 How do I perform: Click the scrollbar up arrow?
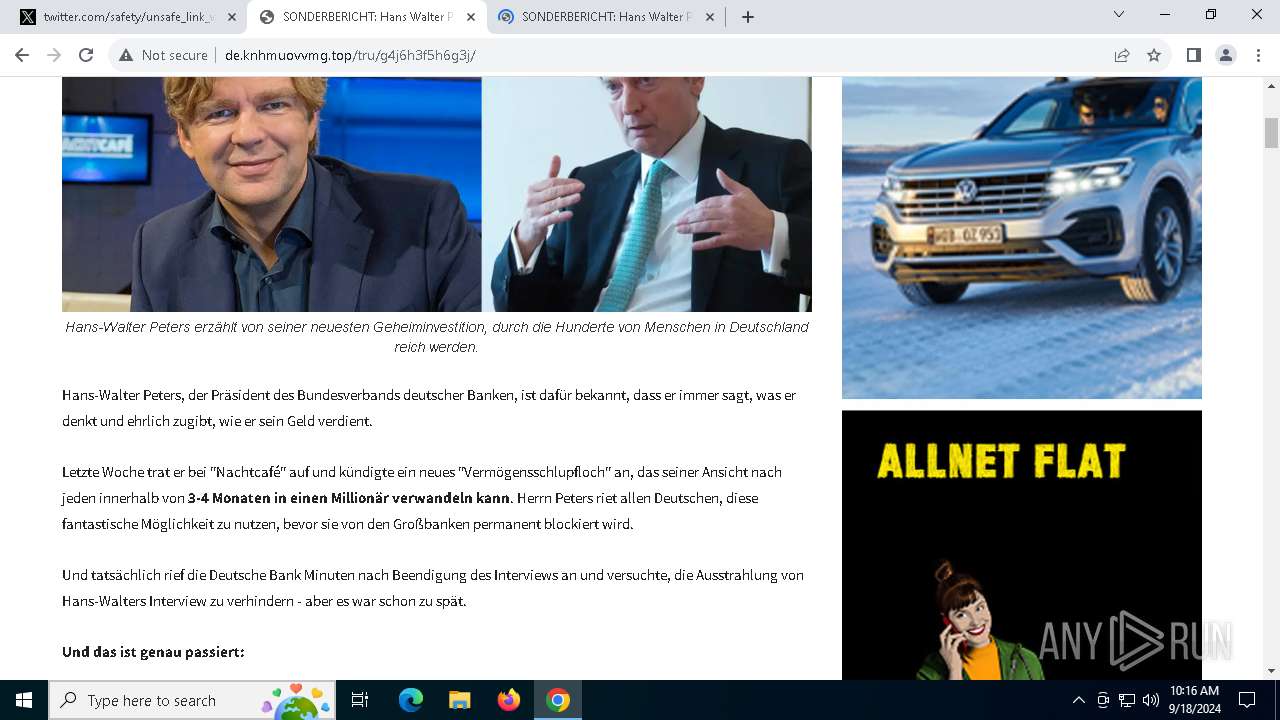pyautogui.click(x=1271, y=85)
